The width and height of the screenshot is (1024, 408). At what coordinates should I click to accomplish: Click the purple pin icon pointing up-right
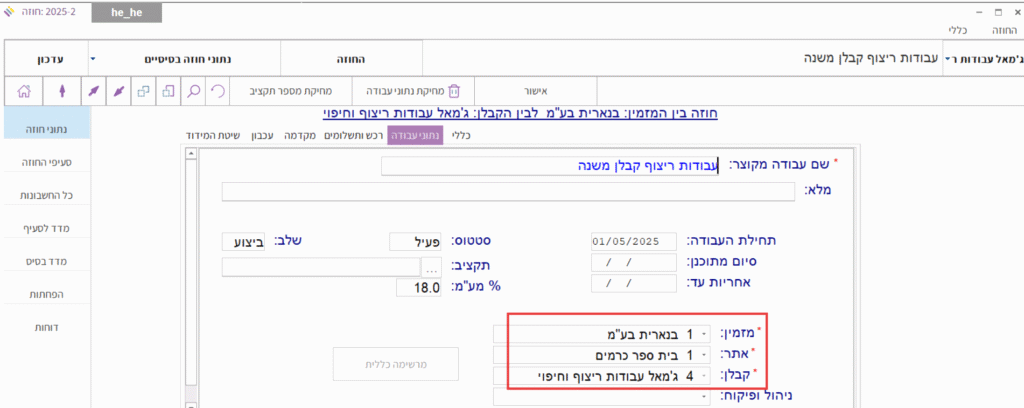click(x=92, y=90)
